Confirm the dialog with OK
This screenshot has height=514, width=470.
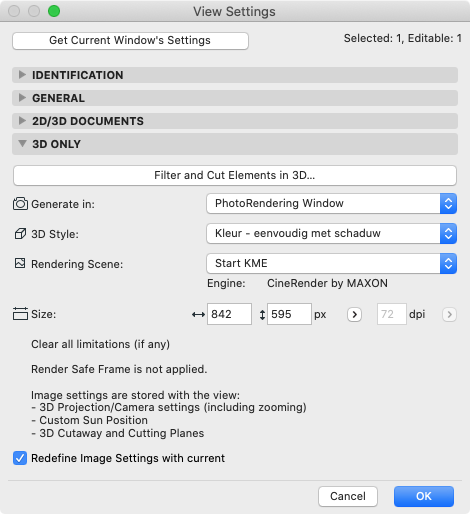424,496
